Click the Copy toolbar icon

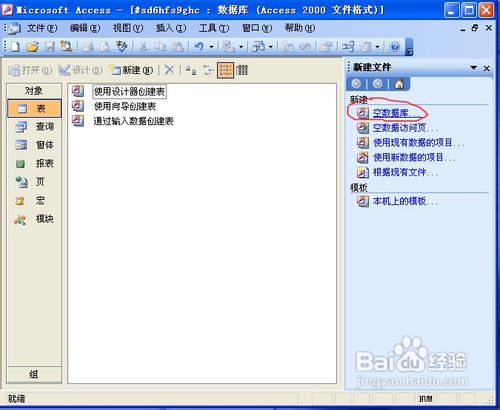160,47
